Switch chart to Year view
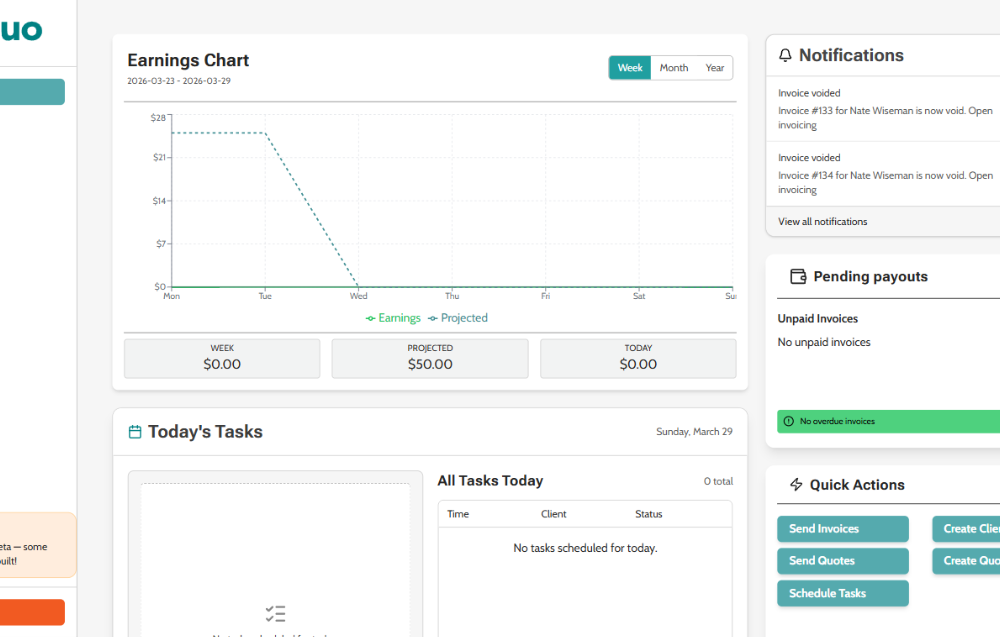Viewport: 1000px width, 637px height. click(714, 68)
